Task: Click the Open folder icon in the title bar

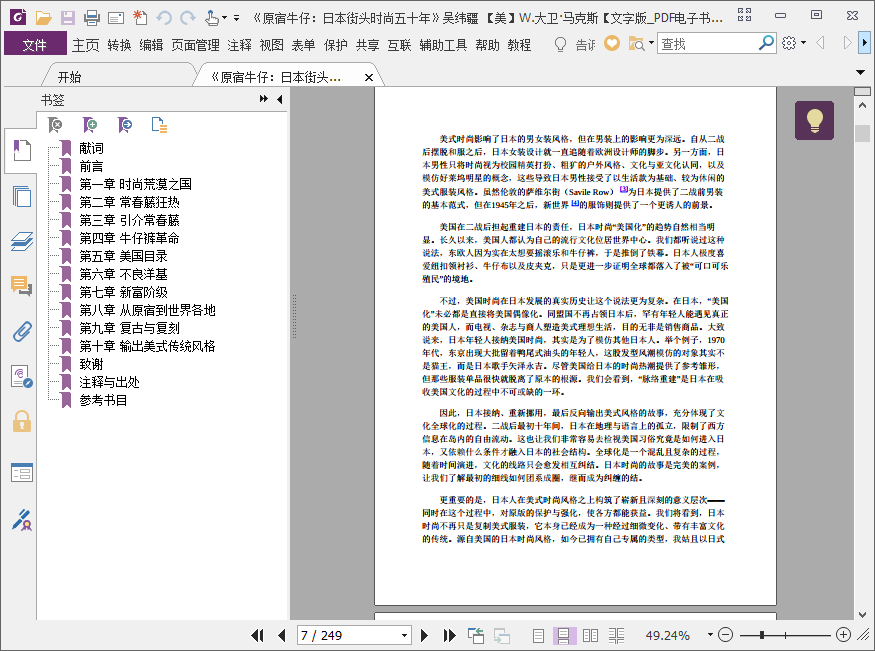Action: [x=44, y=18]
